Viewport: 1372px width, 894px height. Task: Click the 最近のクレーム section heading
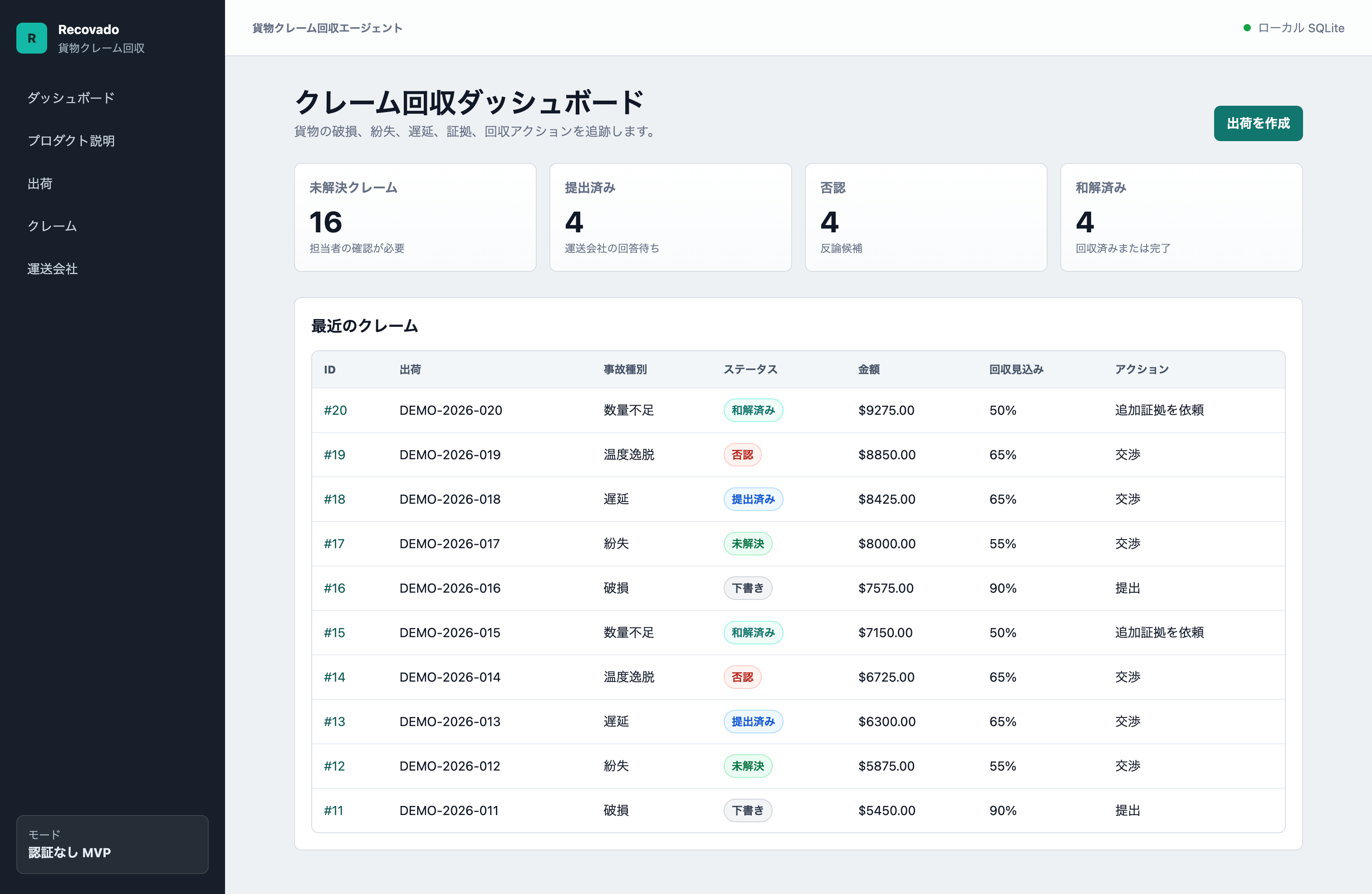tap(364, 326)
